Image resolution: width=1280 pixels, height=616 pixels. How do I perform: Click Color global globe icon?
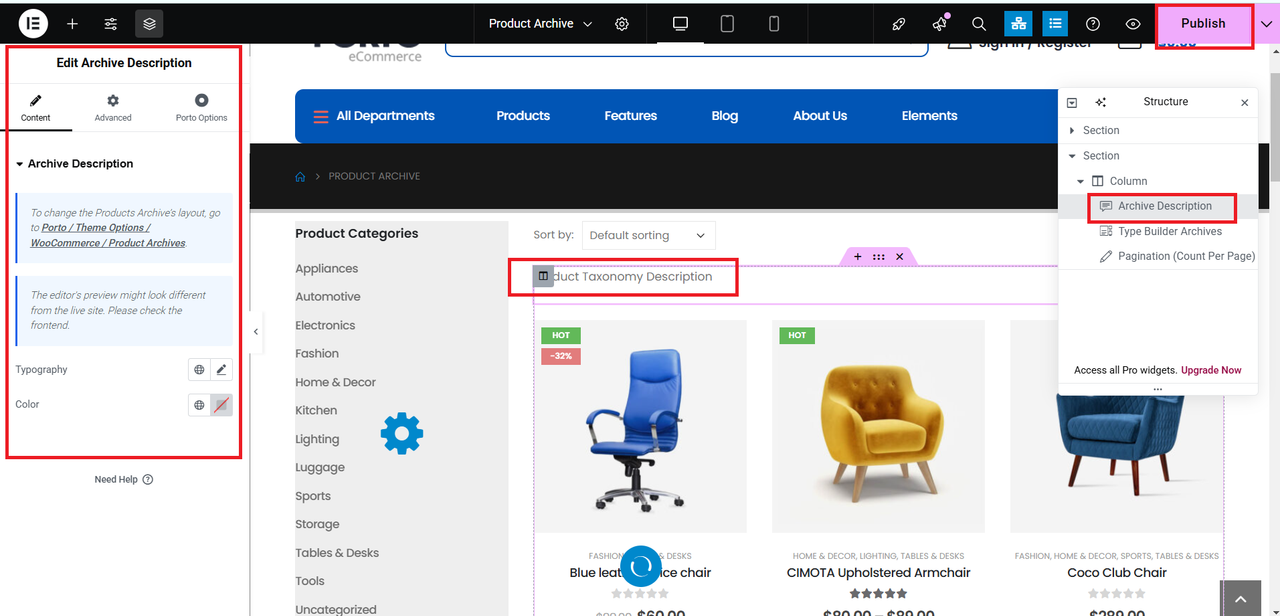[199, 405]
